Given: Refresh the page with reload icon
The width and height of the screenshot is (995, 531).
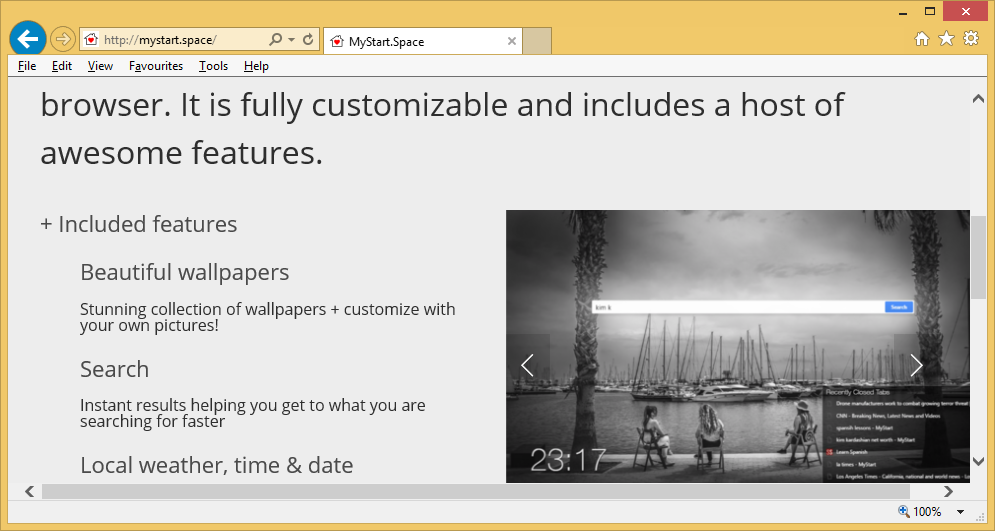Looking at the screenshot, I should coord(308,40).
